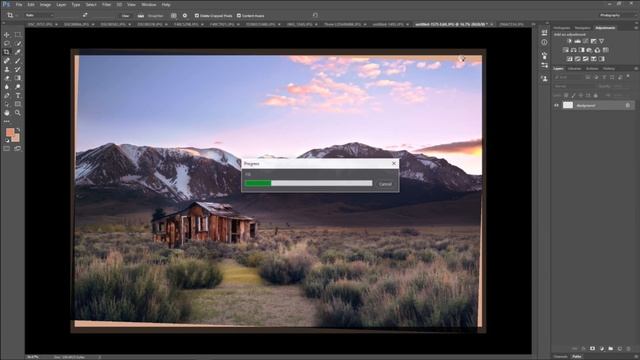Select the Gradient tool

(x=18, y=78)
